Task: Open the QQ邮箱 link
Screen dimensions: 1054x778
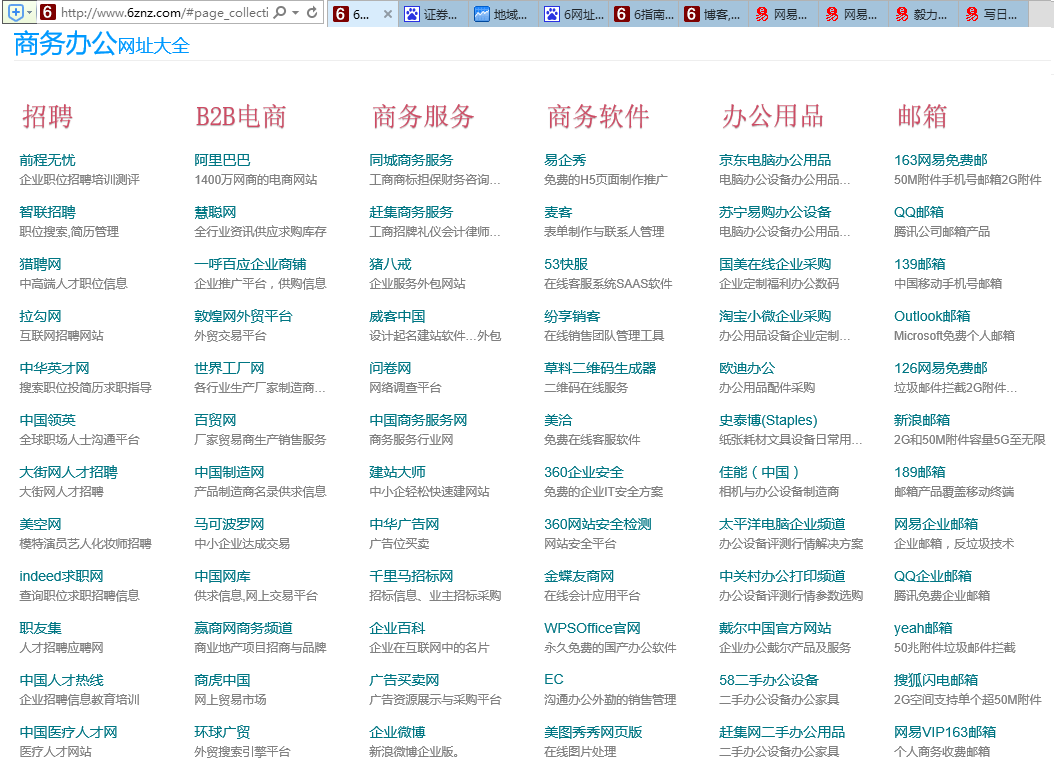Action: coord(918,212)
